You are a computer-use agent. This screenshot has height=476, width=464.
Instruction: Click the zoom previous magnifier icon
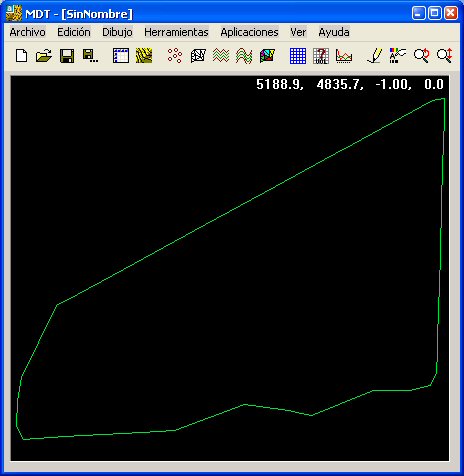point(422,56)
